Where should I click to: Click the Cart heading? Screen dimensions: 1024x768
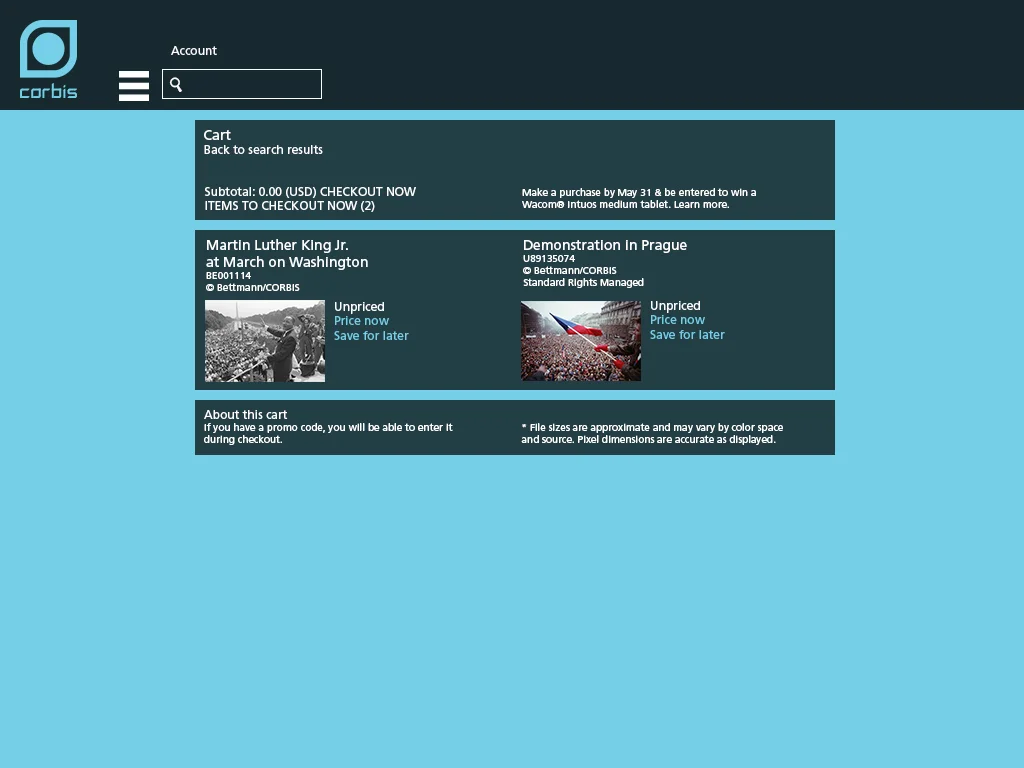(217, 135)
